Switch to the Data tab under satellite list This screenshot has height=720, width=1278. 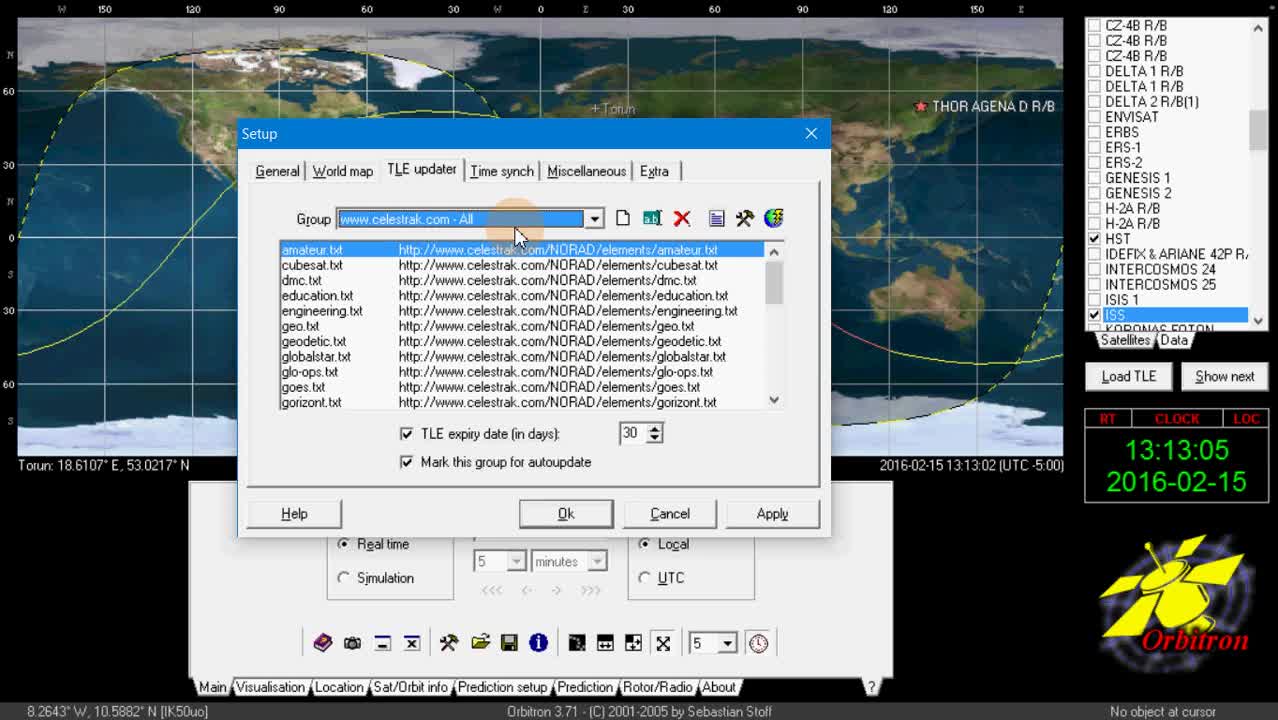click(x=1174, y=340)
